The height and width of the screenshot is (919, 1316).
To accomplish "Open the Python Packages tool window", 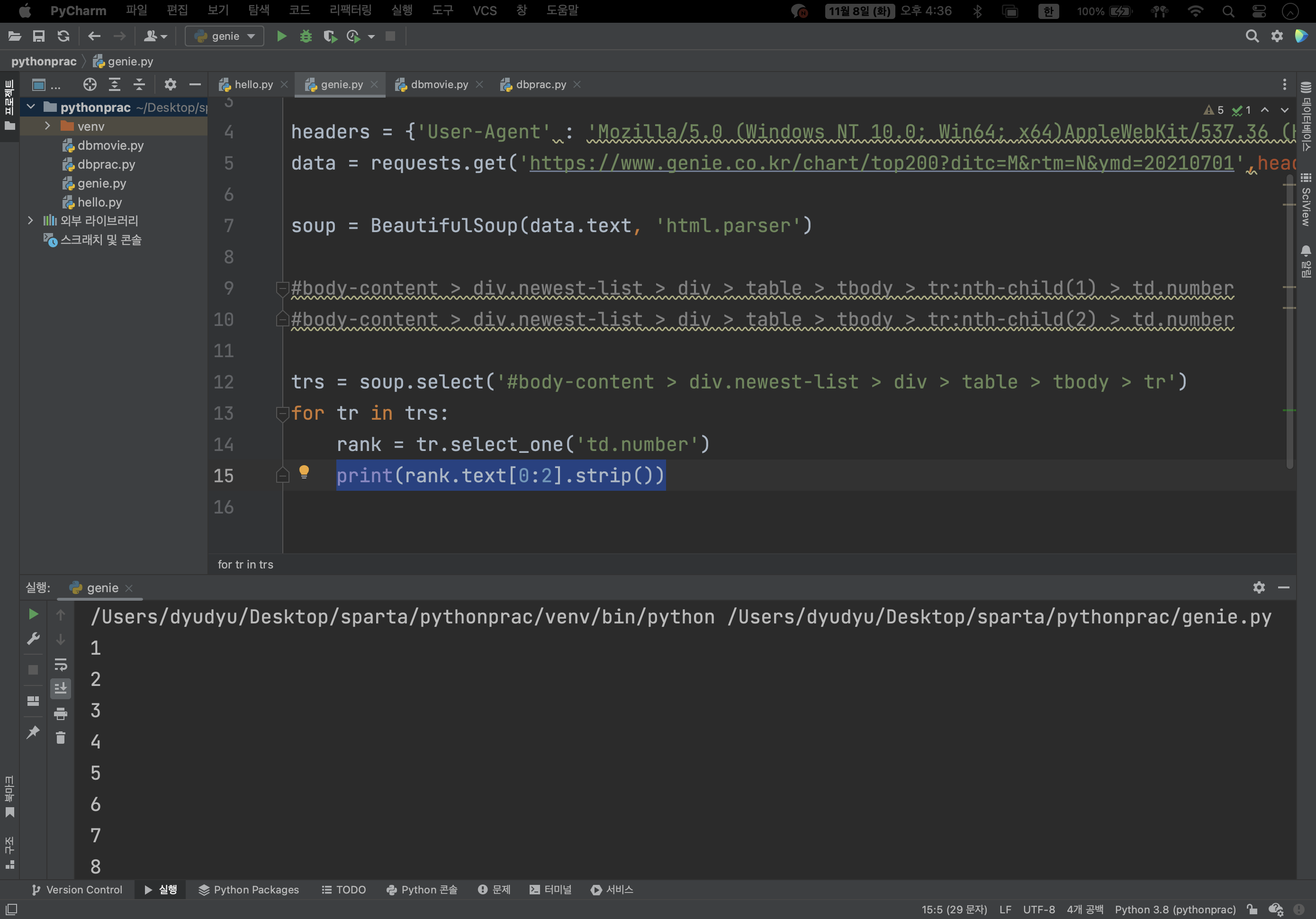I will (249, 889).
